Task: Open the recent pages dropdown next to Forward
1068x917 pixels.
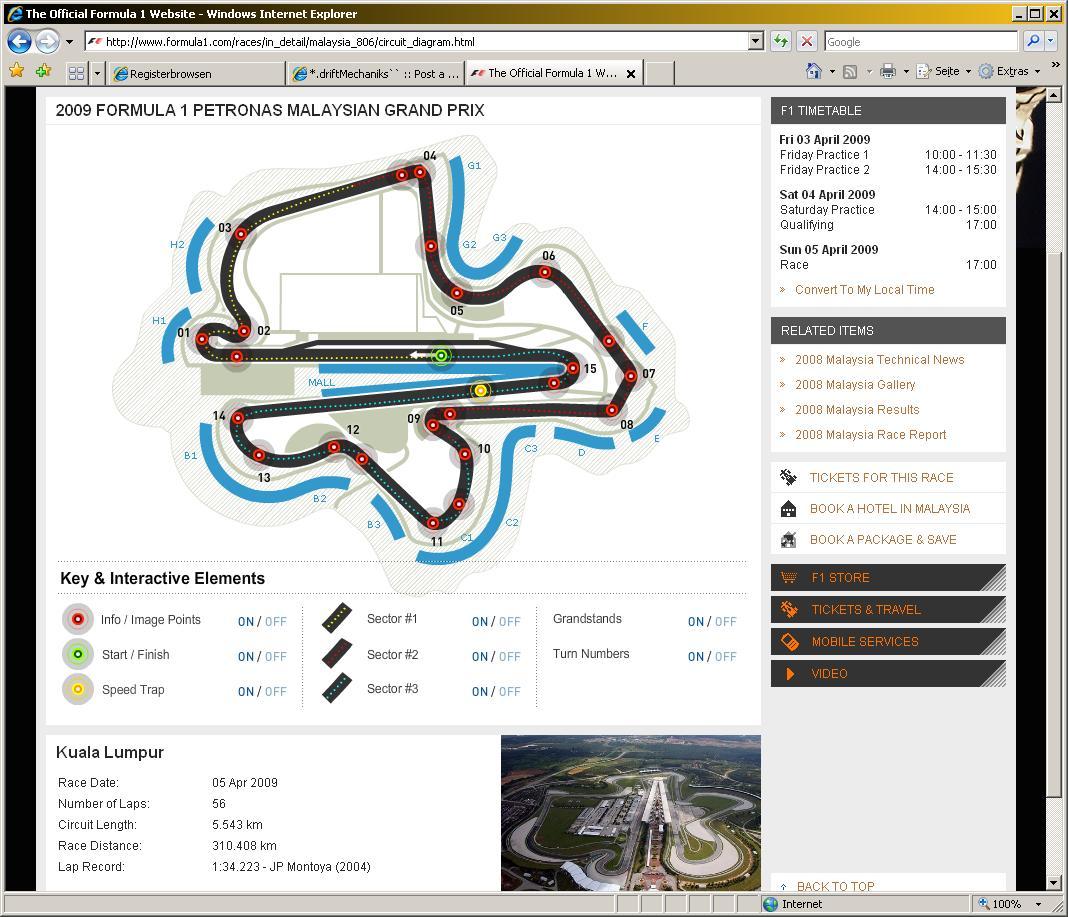Action: click(69, 42)
